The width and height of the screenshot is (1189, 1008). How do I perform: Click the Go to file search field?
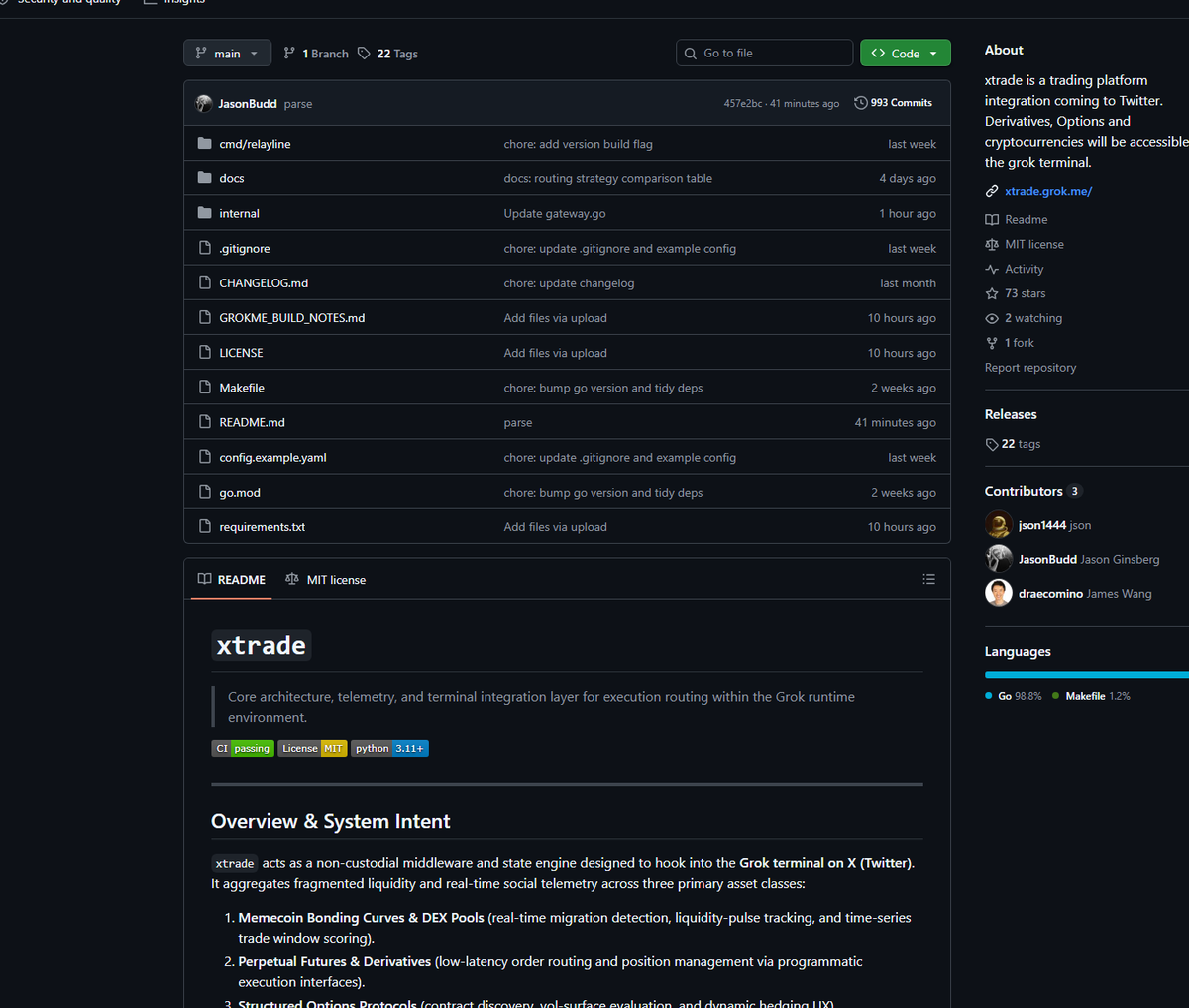pos(764,54)
